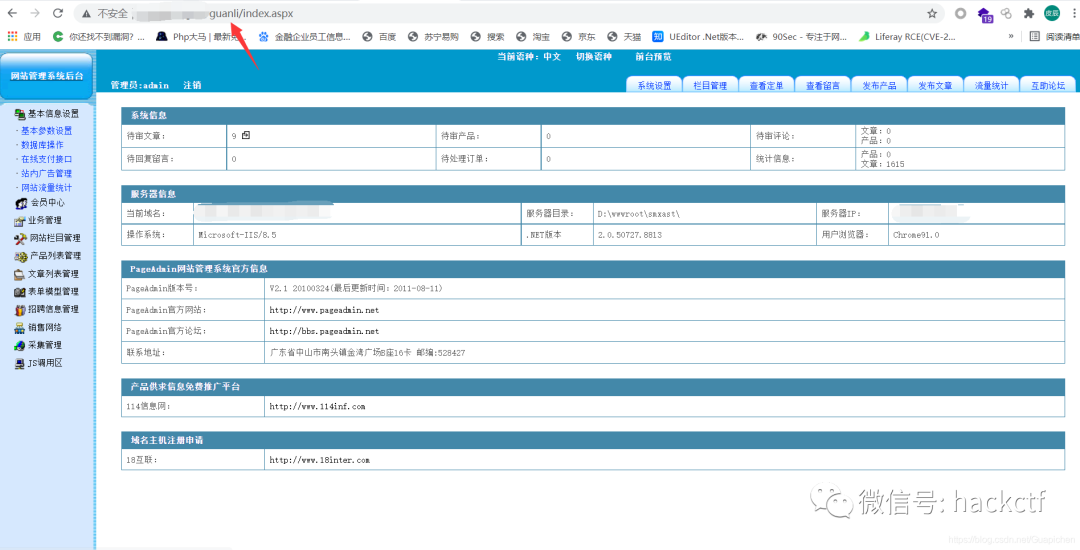Image resolution: width=1080 pixels, height=550 pixels.
Task: Open the UEditor .Net版本 bookmark
Action: coord(698,36)
